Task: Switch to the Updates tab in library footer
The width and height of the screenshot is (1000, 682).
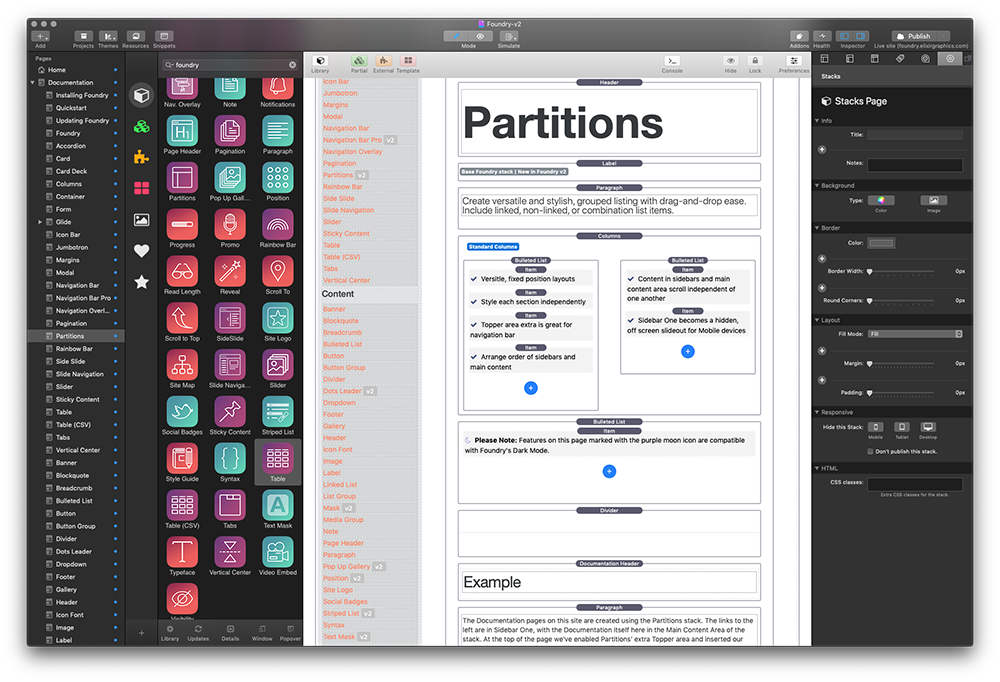Action: [198, 633]
